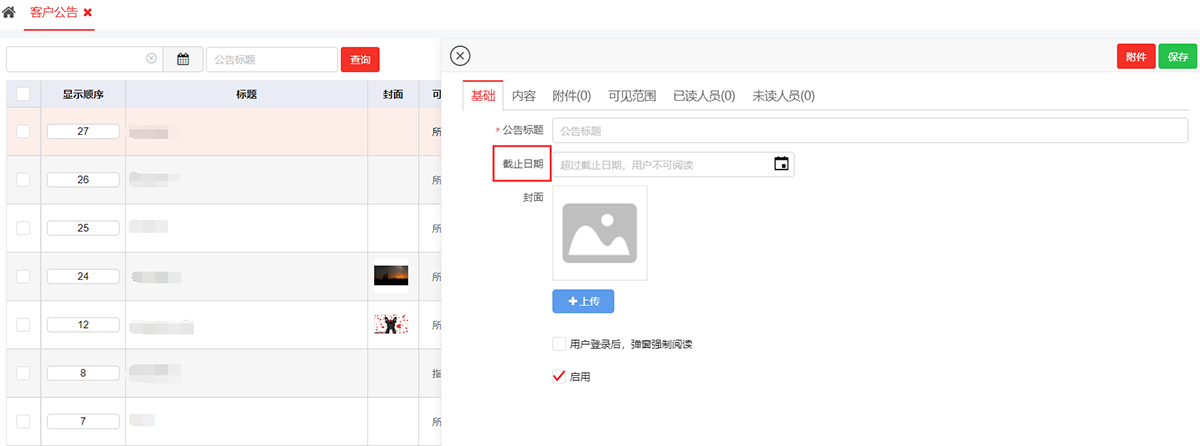
Task: Open the 截止日期 calendar picker icon
Action: 781,164
